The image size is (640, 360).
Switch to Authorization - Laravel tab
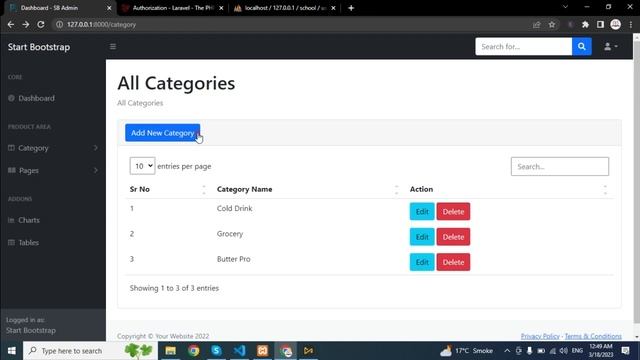pyautogui.click(x=173, y=8)
